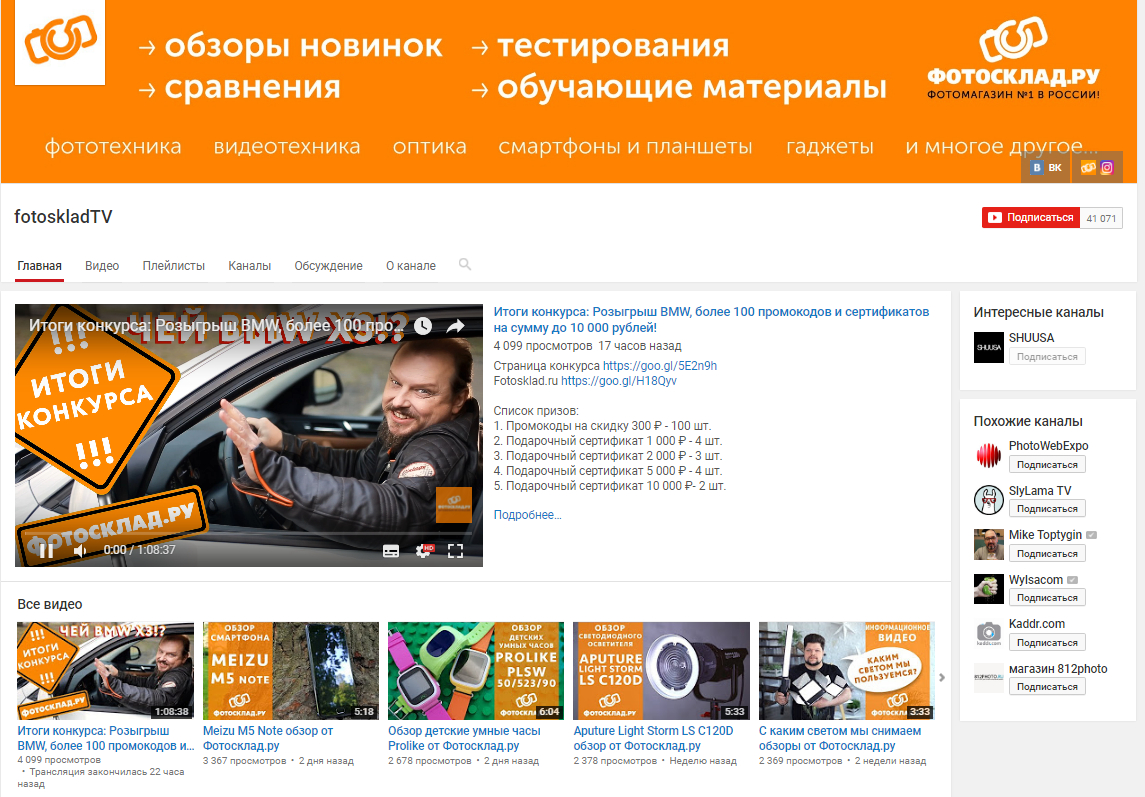Toggle subtitles in the video player
Image resolution: width=1145 pixels, height=797 pixels.
391,551
